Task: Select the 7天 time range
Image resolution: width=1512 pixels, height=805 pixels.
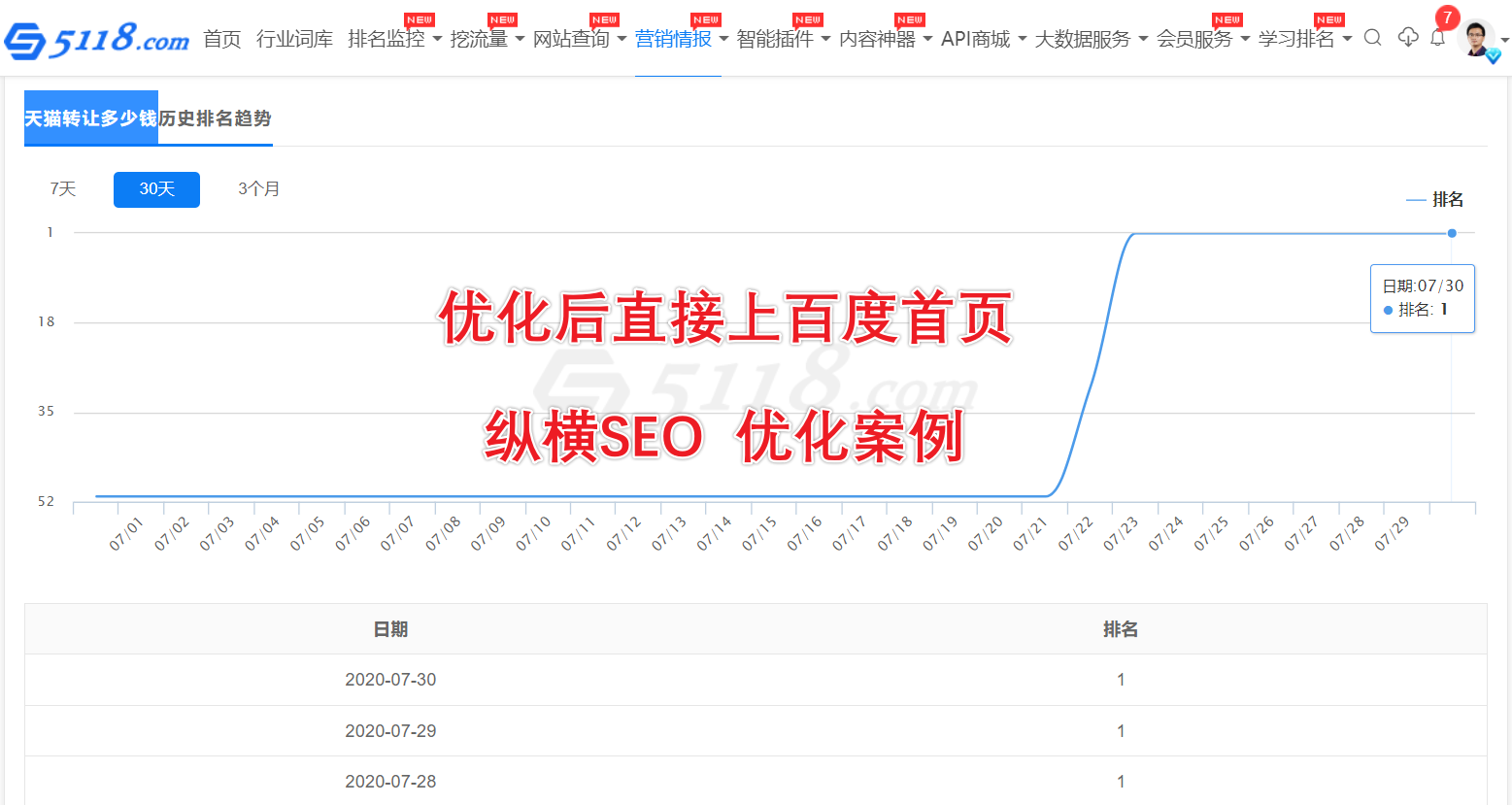Action: pos(63,189)
